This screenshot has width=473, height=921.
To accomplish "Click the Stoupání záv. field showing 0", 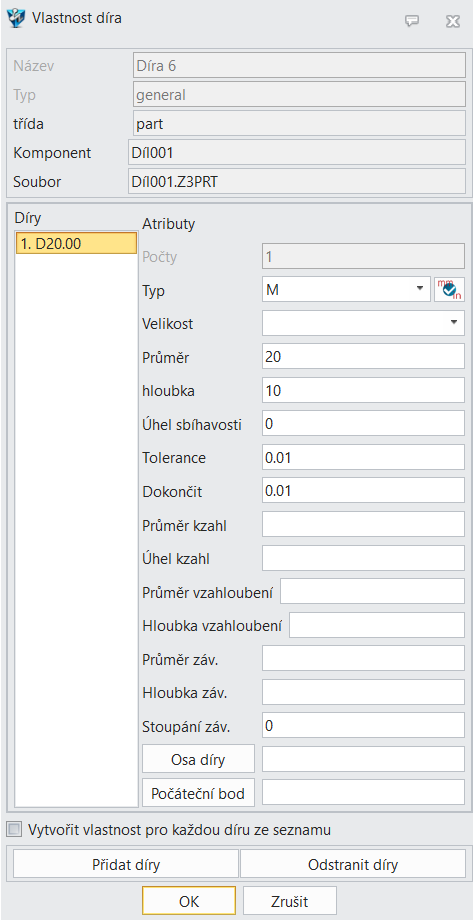I will tap(363, 727).
